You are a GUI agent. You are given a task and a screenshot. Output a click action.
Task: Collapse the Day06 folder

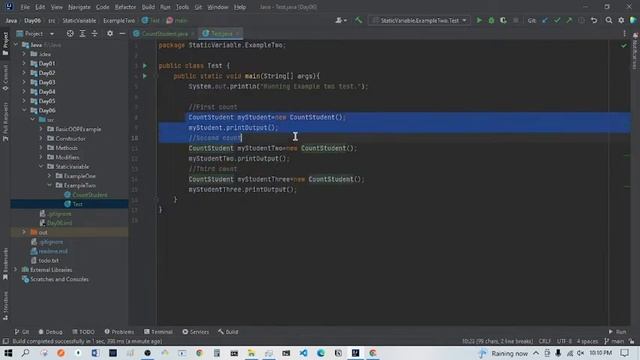pyautogui.click(x=24, y=110)
